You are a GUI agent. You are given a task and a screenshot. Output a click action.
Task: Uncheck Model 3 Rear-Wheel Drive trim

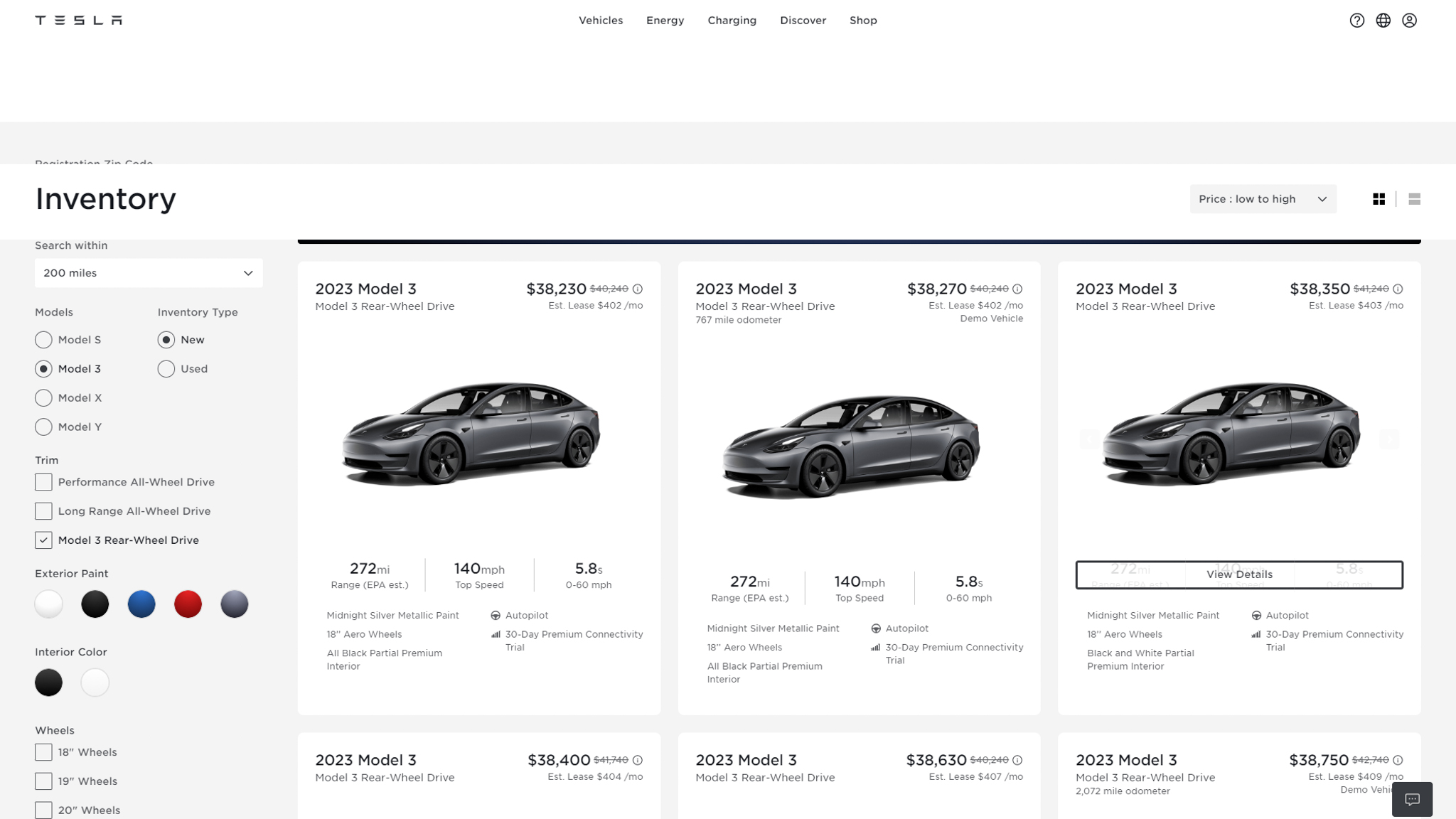[43, 540]
